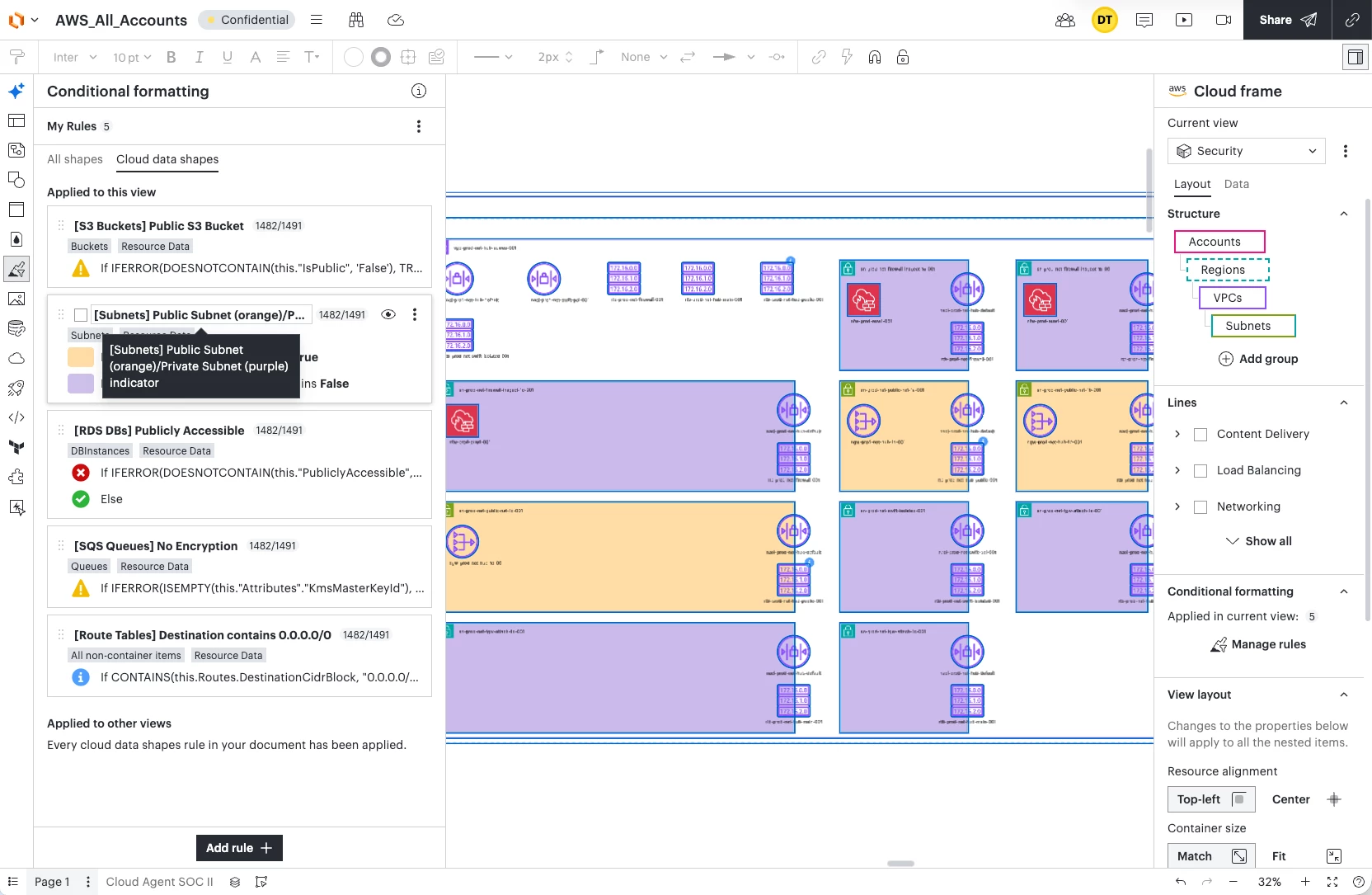Viewport: 1372px width, 895px height.
Task: Click Show all under Lines
Action: pos(1259,541)
